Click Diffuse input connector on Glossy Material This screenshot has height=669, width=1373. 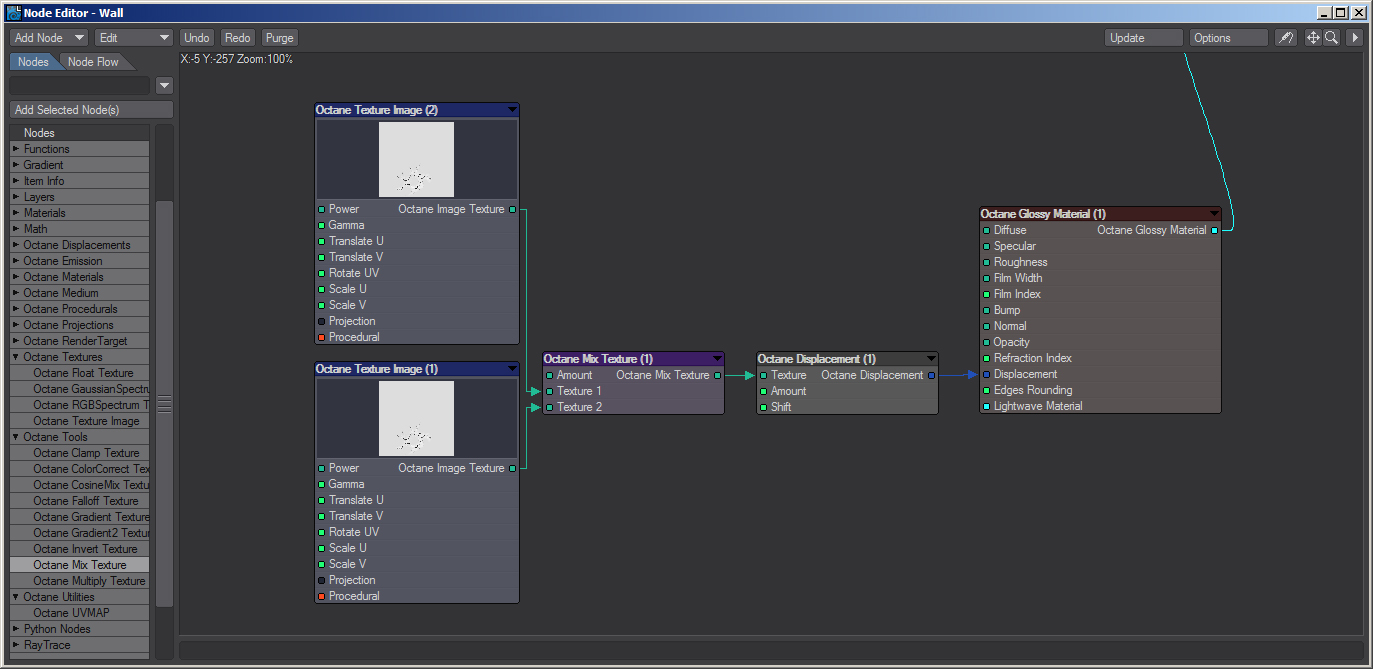point(986,230)
